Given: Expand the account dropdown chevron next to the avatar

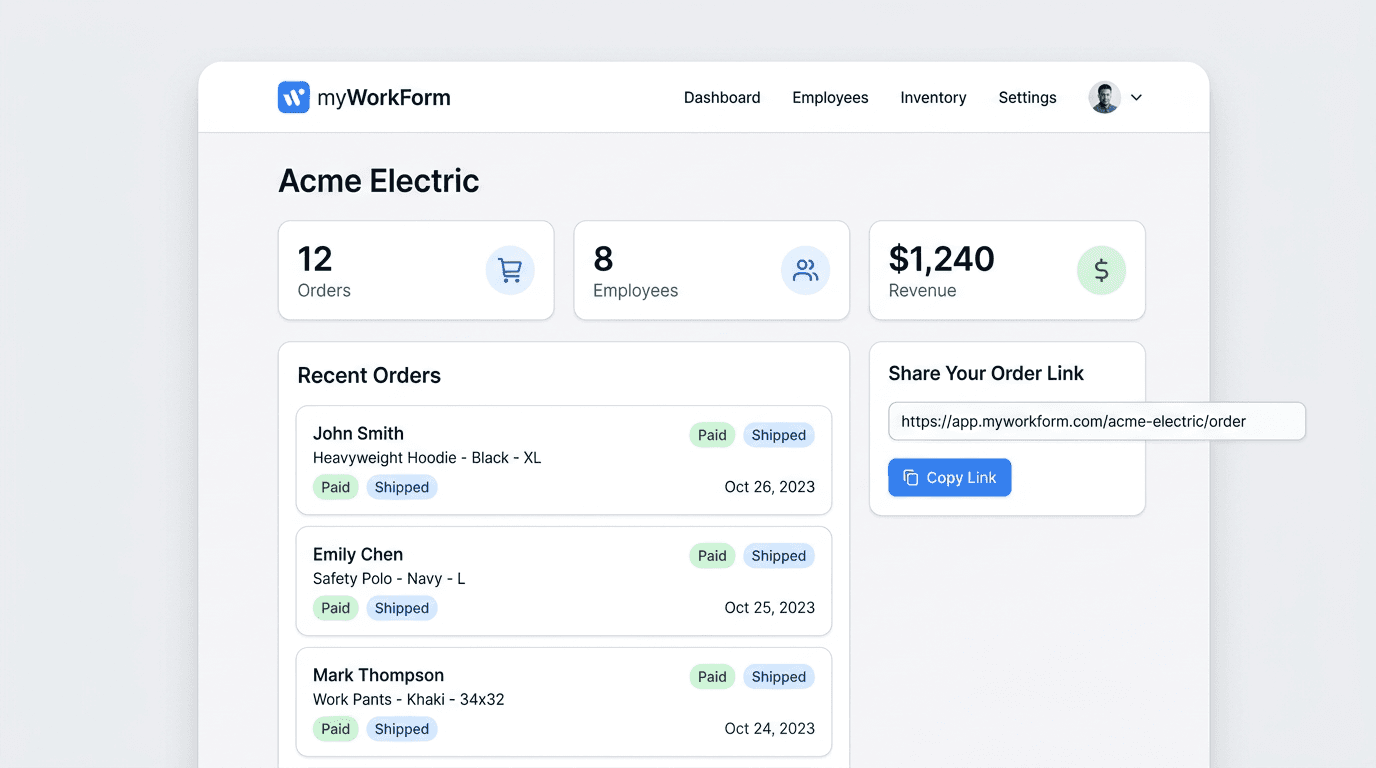Looking at the screenshot, I should pyautogui.click(x=1136, y=97).
